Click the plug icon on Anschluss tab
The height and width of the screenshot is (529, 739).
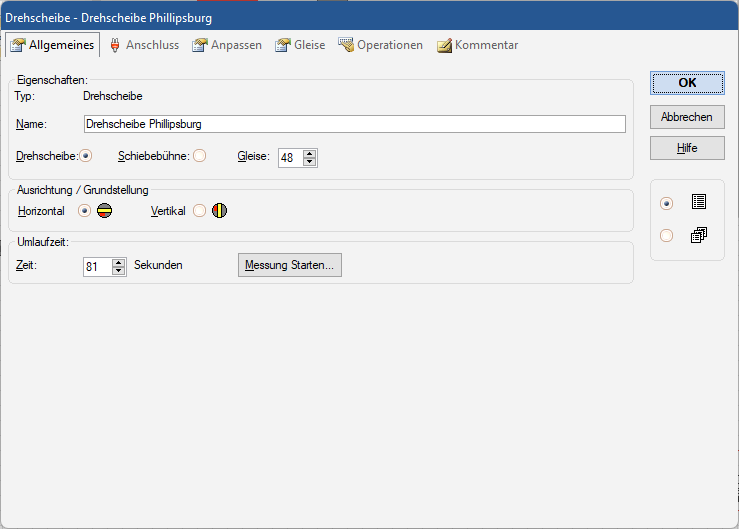(x=115, y=45)
